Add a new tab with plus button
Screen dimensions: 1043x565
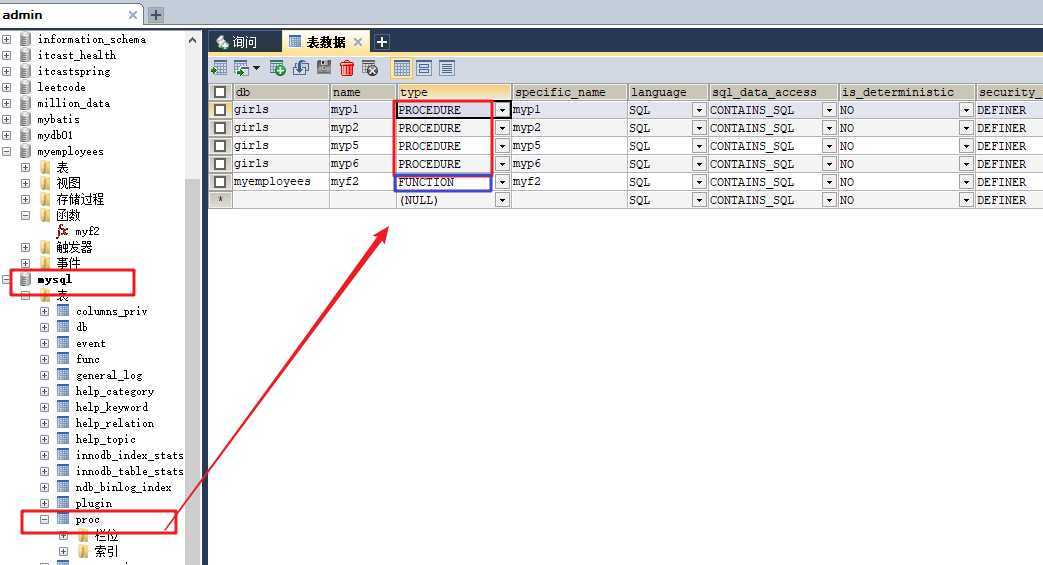pyautogui.click(x=382, y=42)
